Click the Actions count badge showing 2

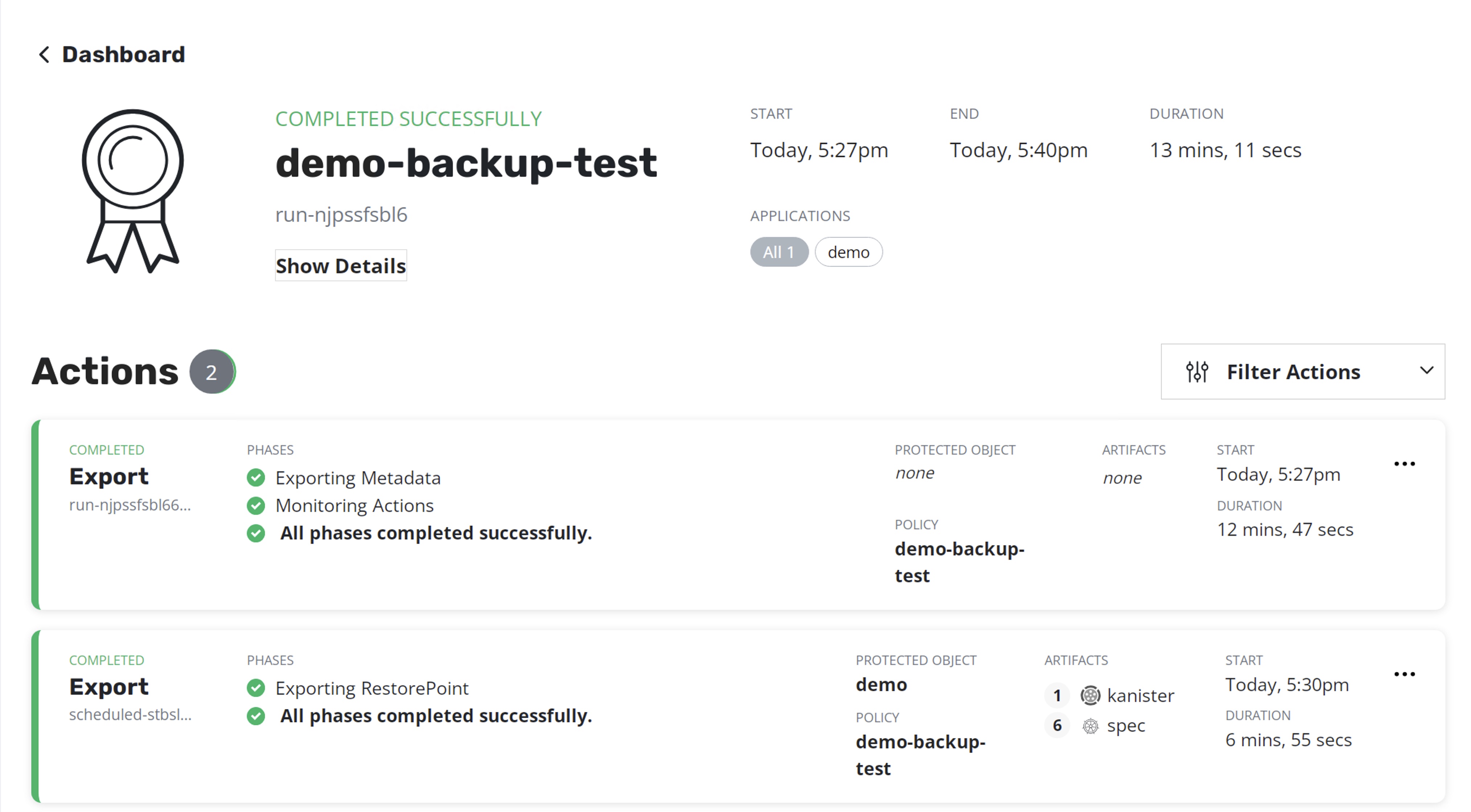(212, 372)
